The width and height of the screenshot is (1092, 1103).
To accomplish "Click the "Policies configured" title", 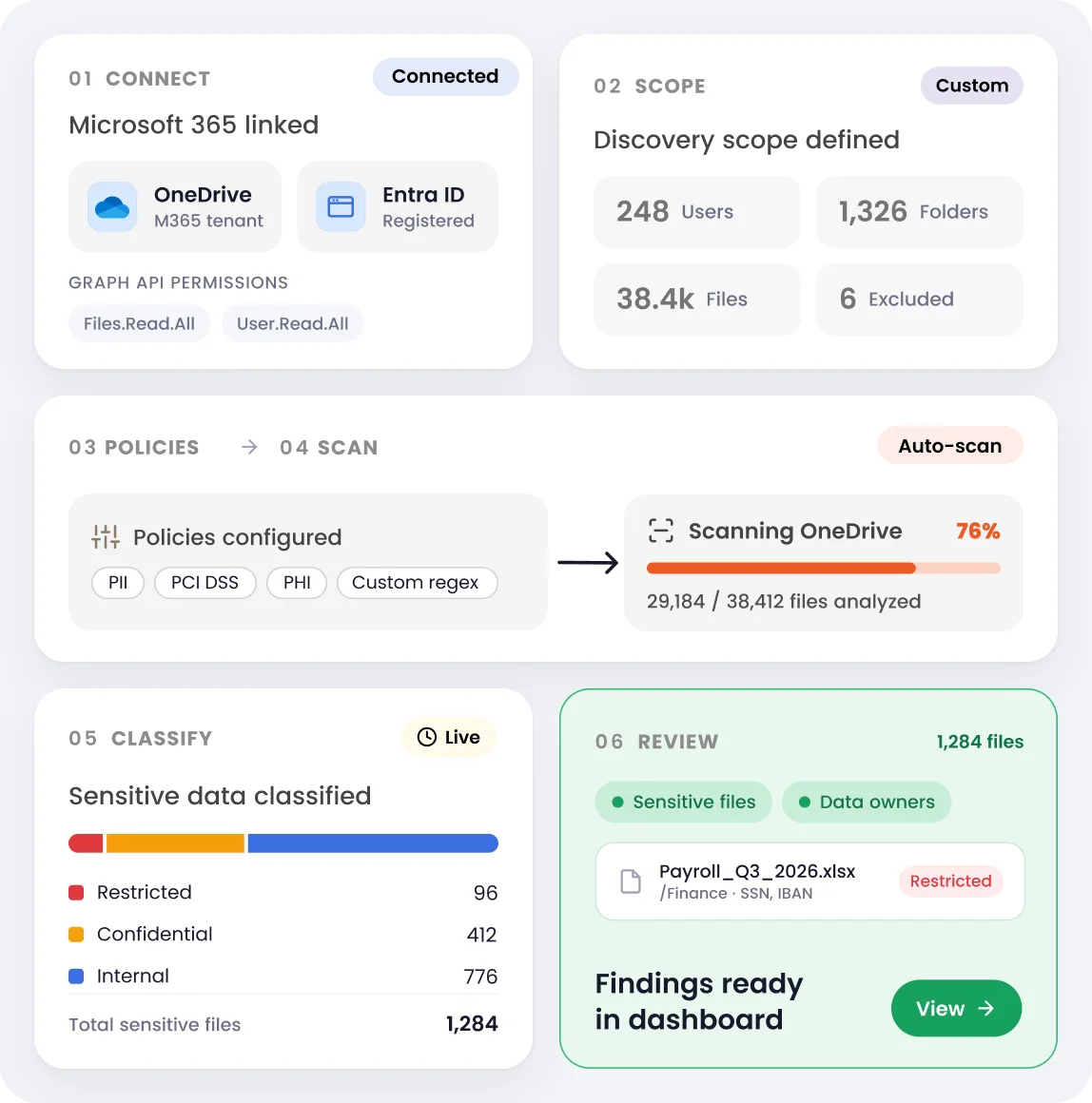I will pyautogui.click(x=237, y=537).
